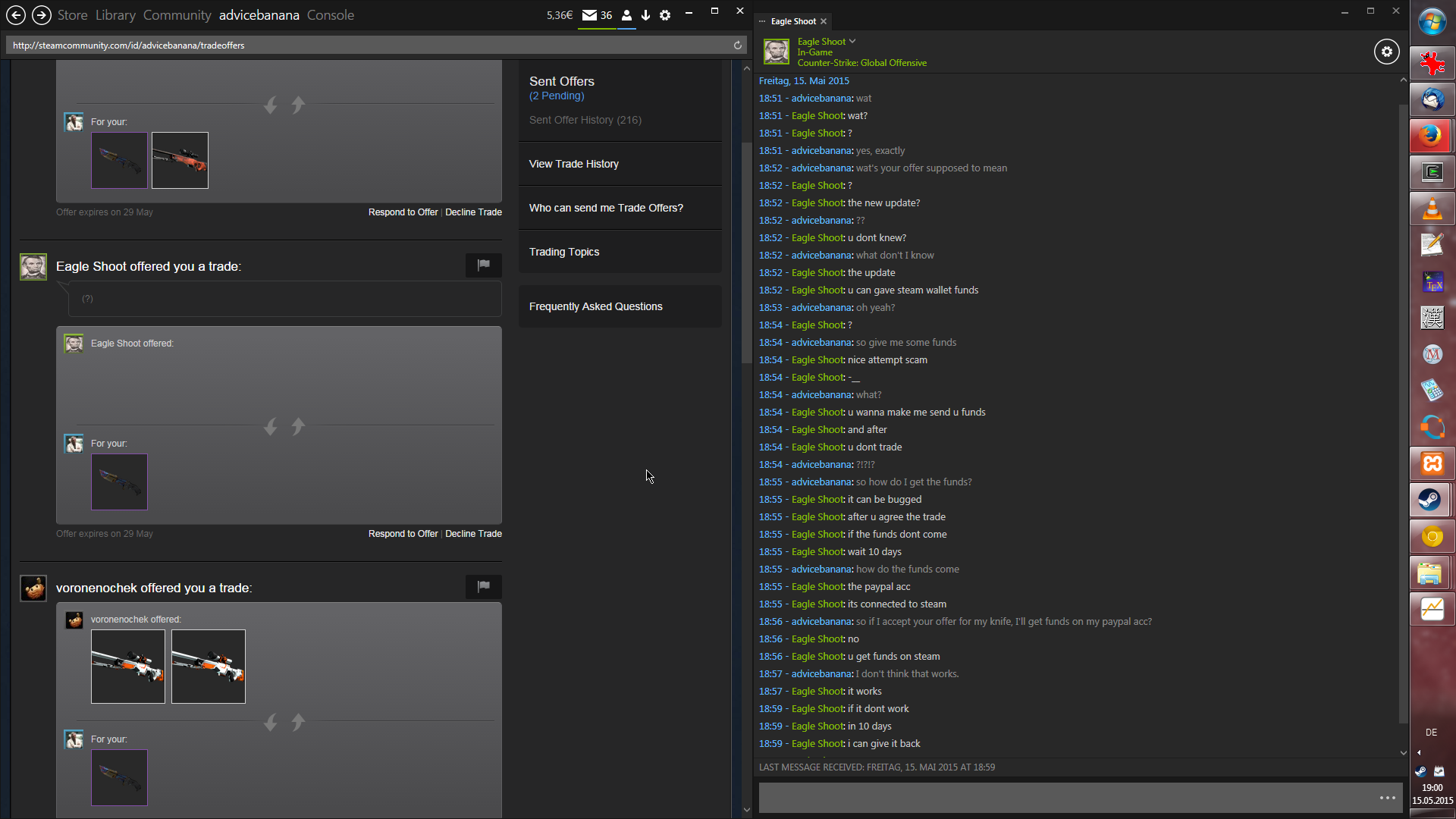This screenshot has height=819, width=1456.
Task: Open chat settings gear icon
Action: 1386,52
